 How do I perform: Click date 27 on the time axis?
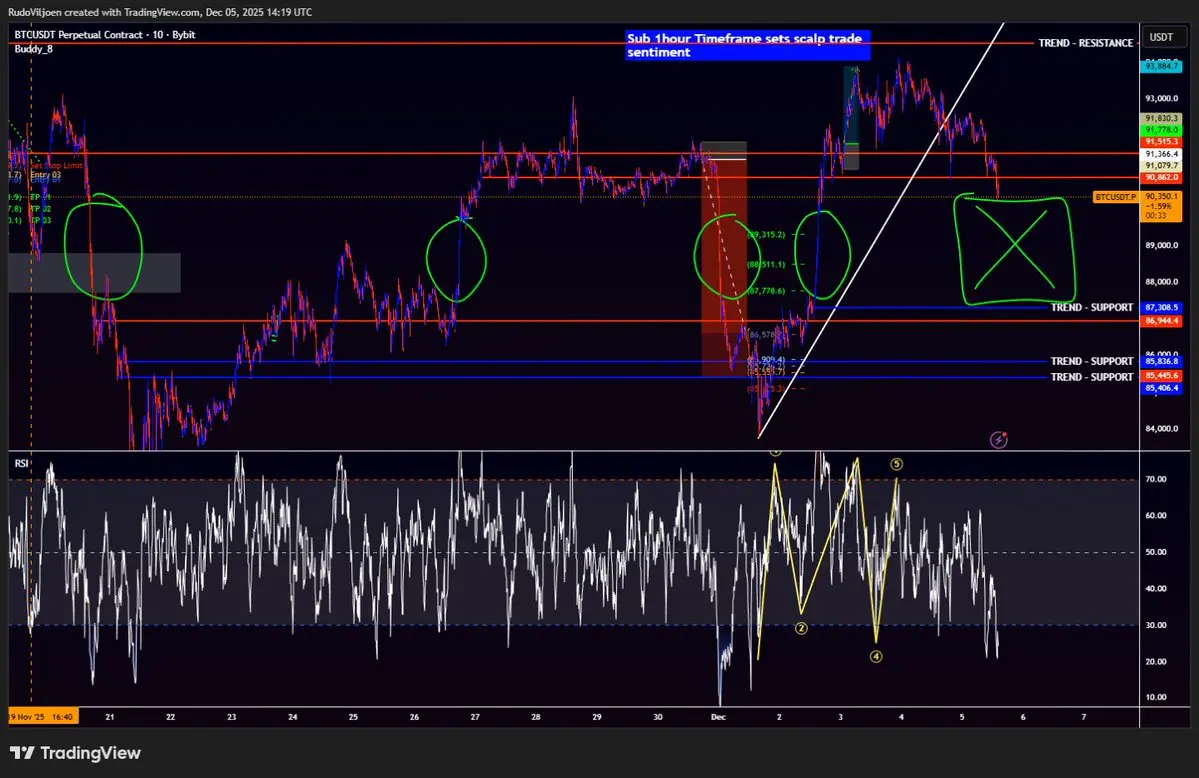point(475,718)
